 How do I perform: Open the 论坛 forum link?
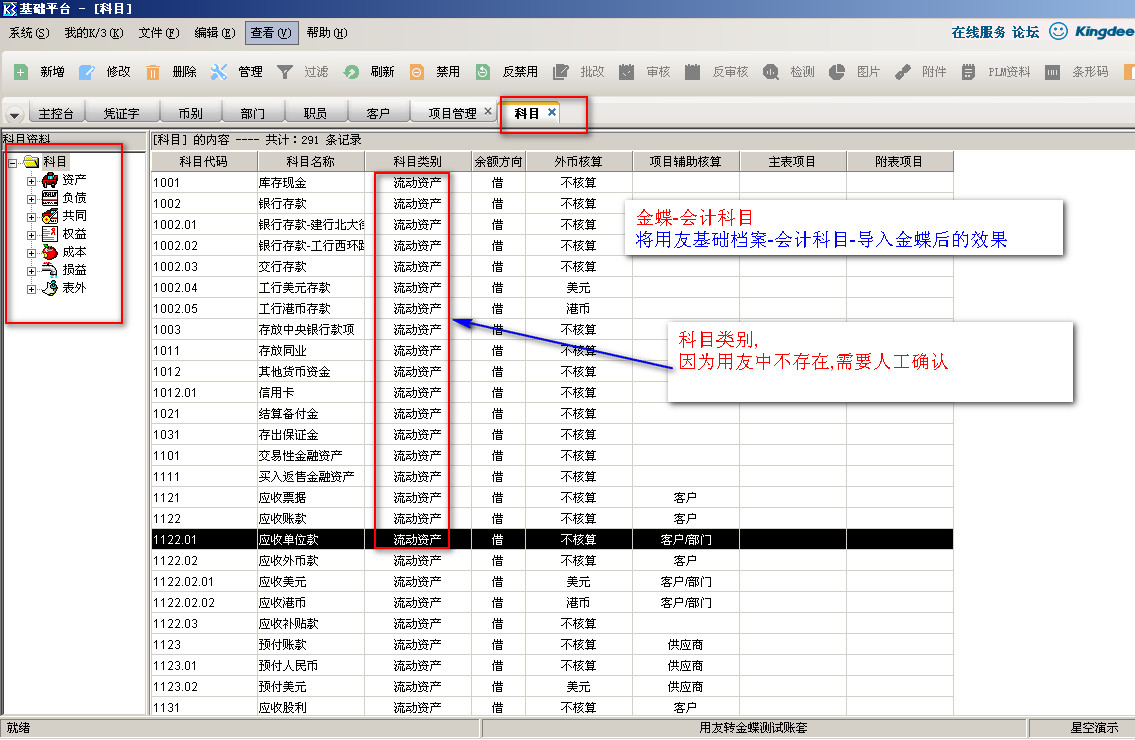point(1025,32)
